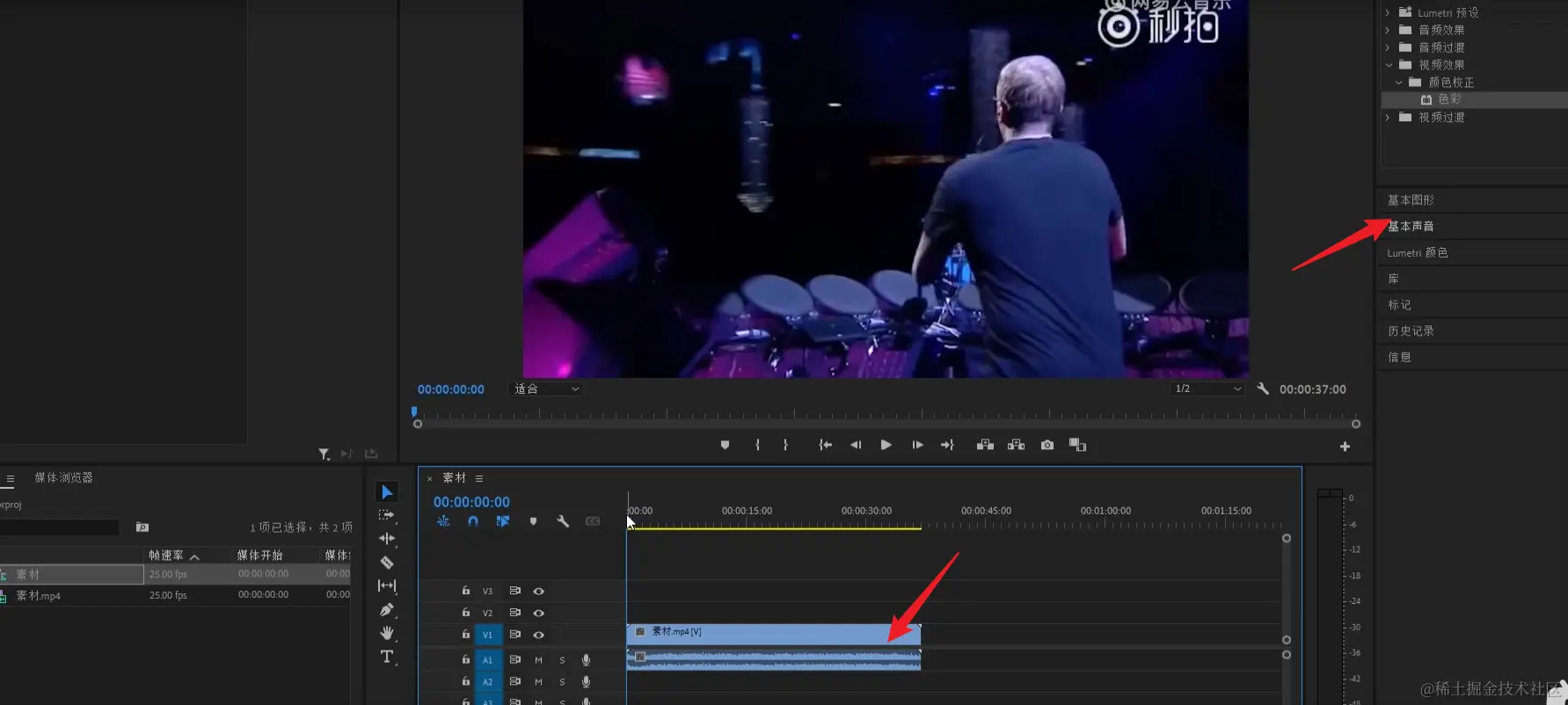The height and width of the screenshot is (705, 1568).
Task: Open playback resolution dropdown 1/2
Action: click(x=1207, y=389)
